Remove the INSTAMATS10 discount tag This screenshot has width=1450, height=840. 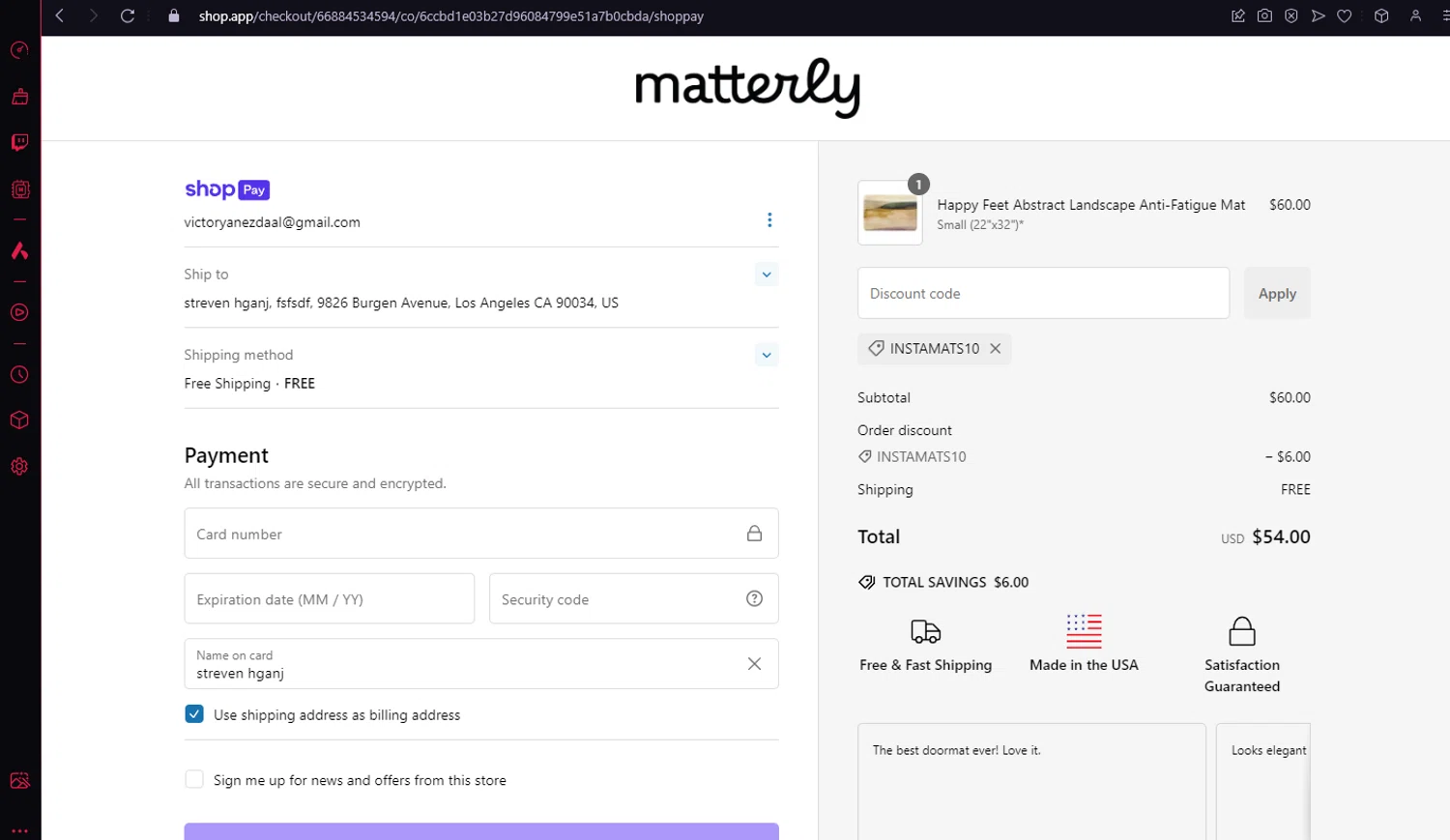click(995, 348)
